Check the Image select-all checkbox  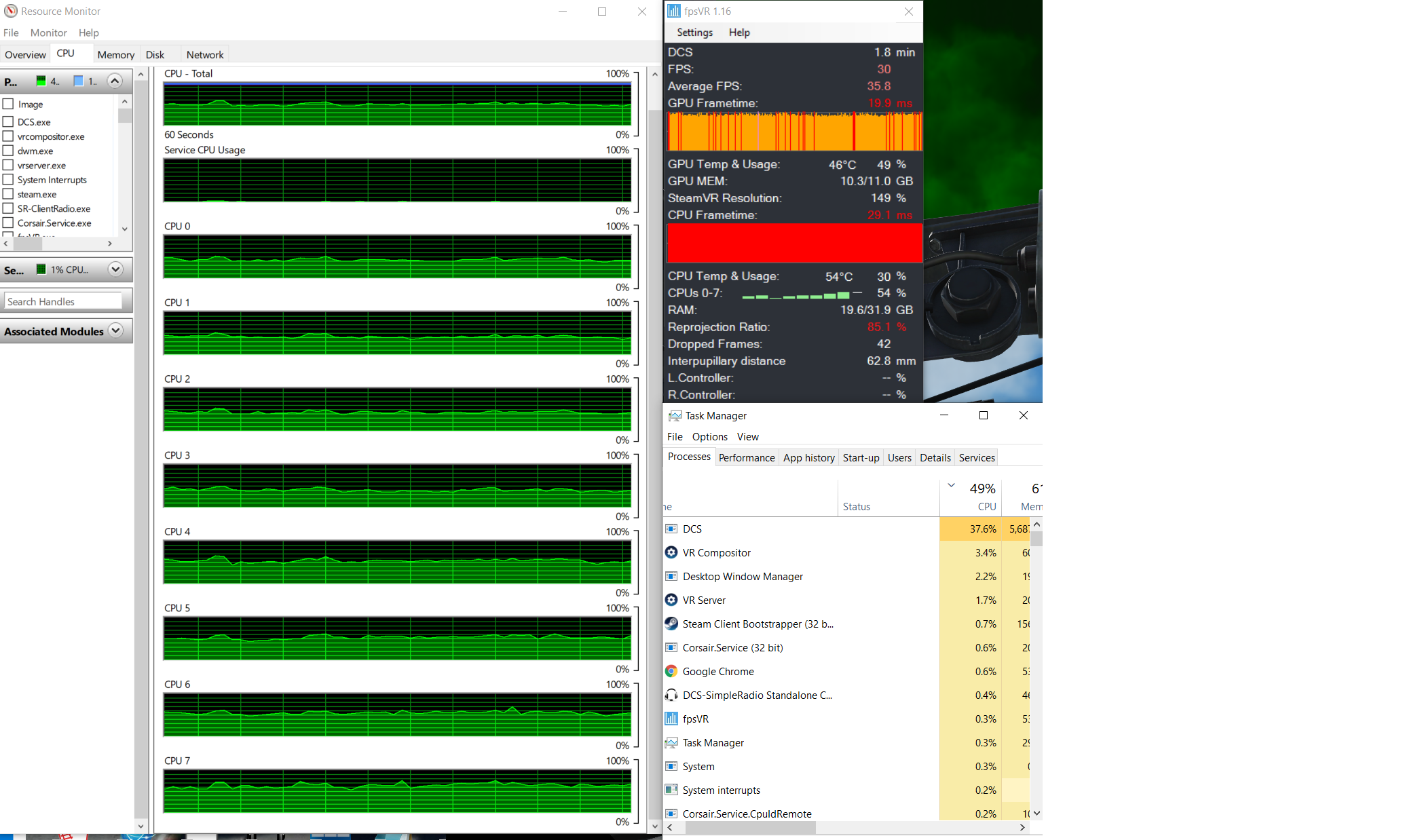tap(8, 104)
